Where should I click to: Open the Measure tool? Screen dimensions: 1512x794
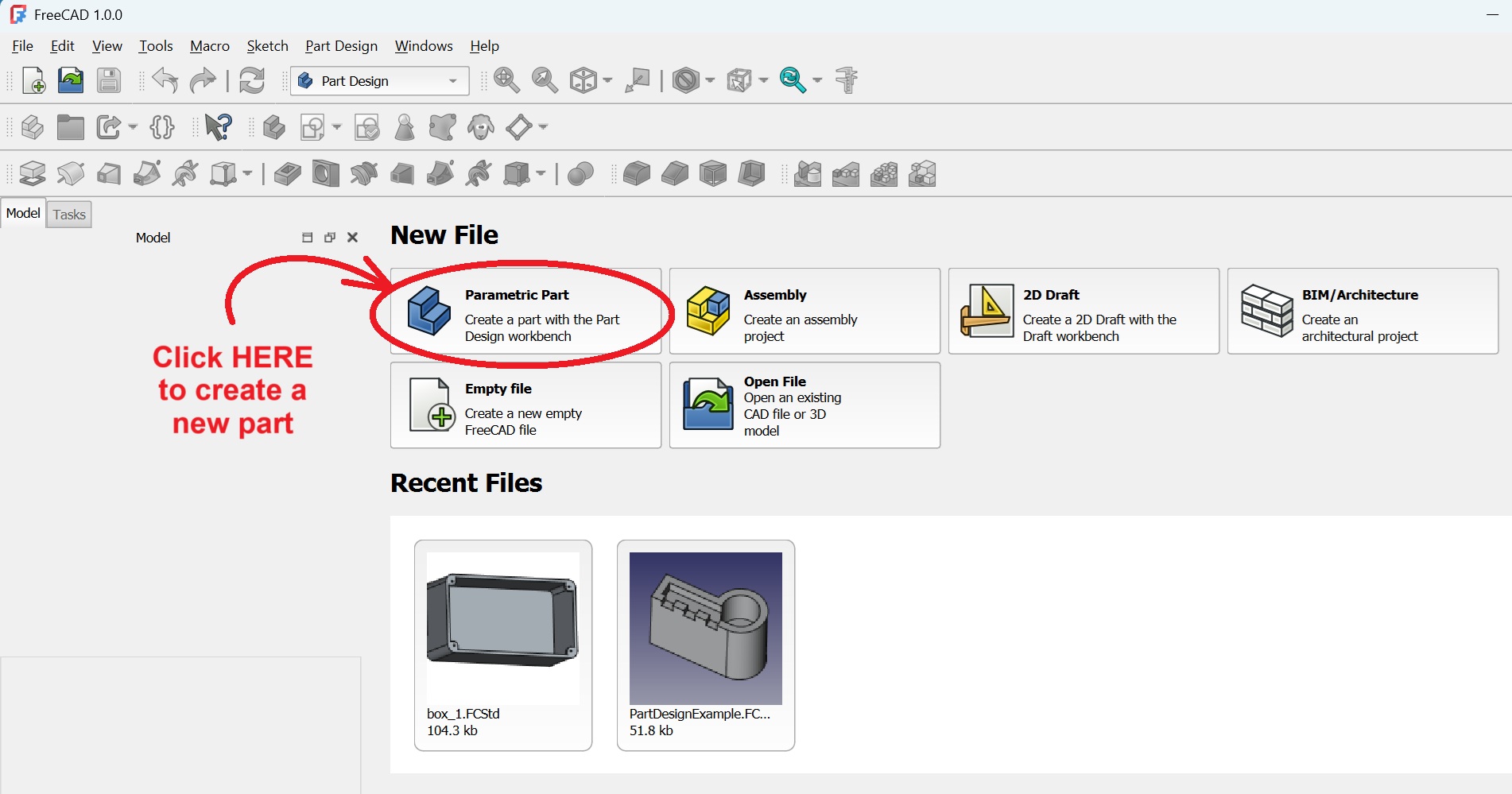pyautogui.click(x=847, y=80)
